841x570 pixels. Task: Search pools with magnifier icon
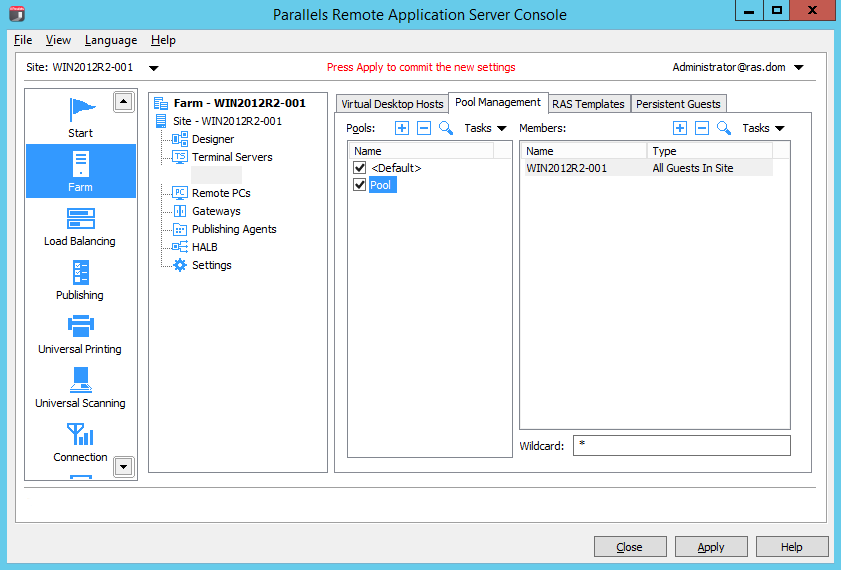[x=446, y=128]
